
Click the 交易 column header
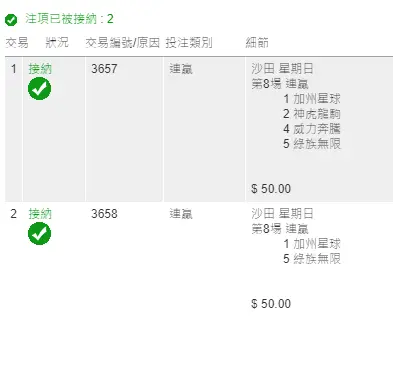[x=17, y=43]
